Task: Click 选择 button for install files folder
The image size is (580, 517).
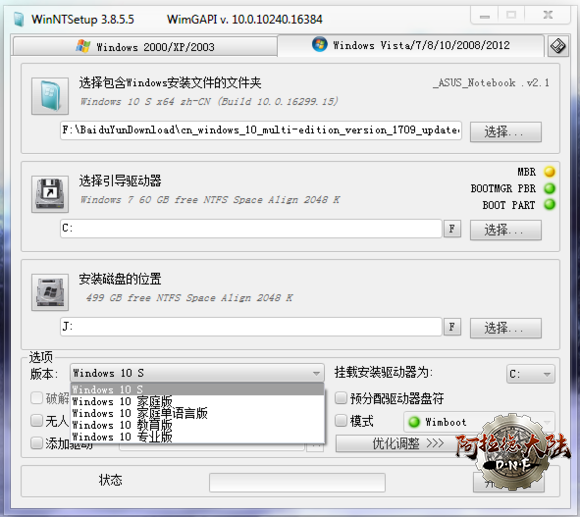Action: [506, 132]
